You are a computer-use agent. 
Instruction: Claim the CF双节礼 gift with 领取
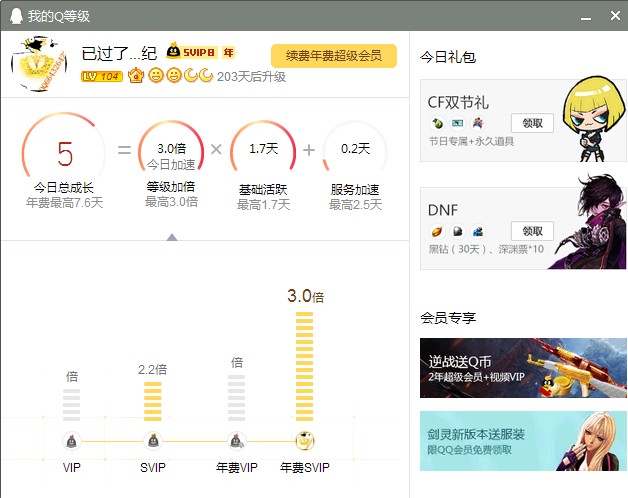[x=532, y=123]
